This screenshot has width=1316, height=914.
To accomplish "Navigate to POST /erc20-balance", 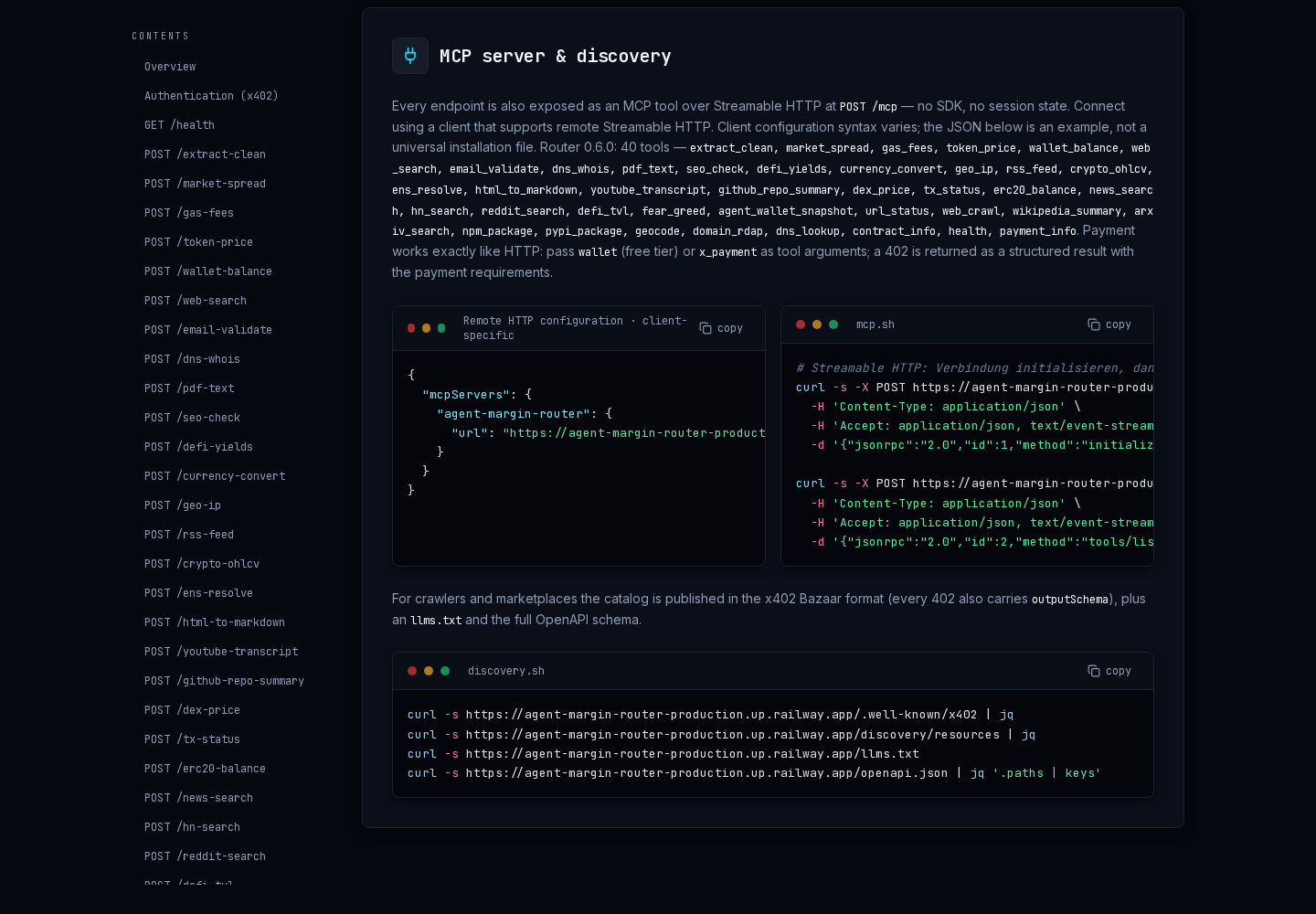I will (205, 769).
